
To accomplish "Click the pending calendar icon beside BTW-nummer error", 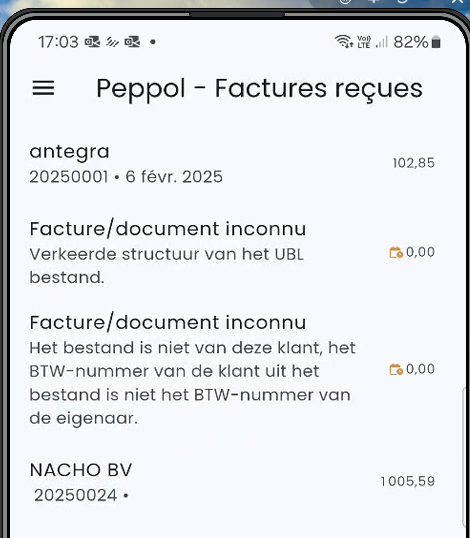I will point(396,369).
